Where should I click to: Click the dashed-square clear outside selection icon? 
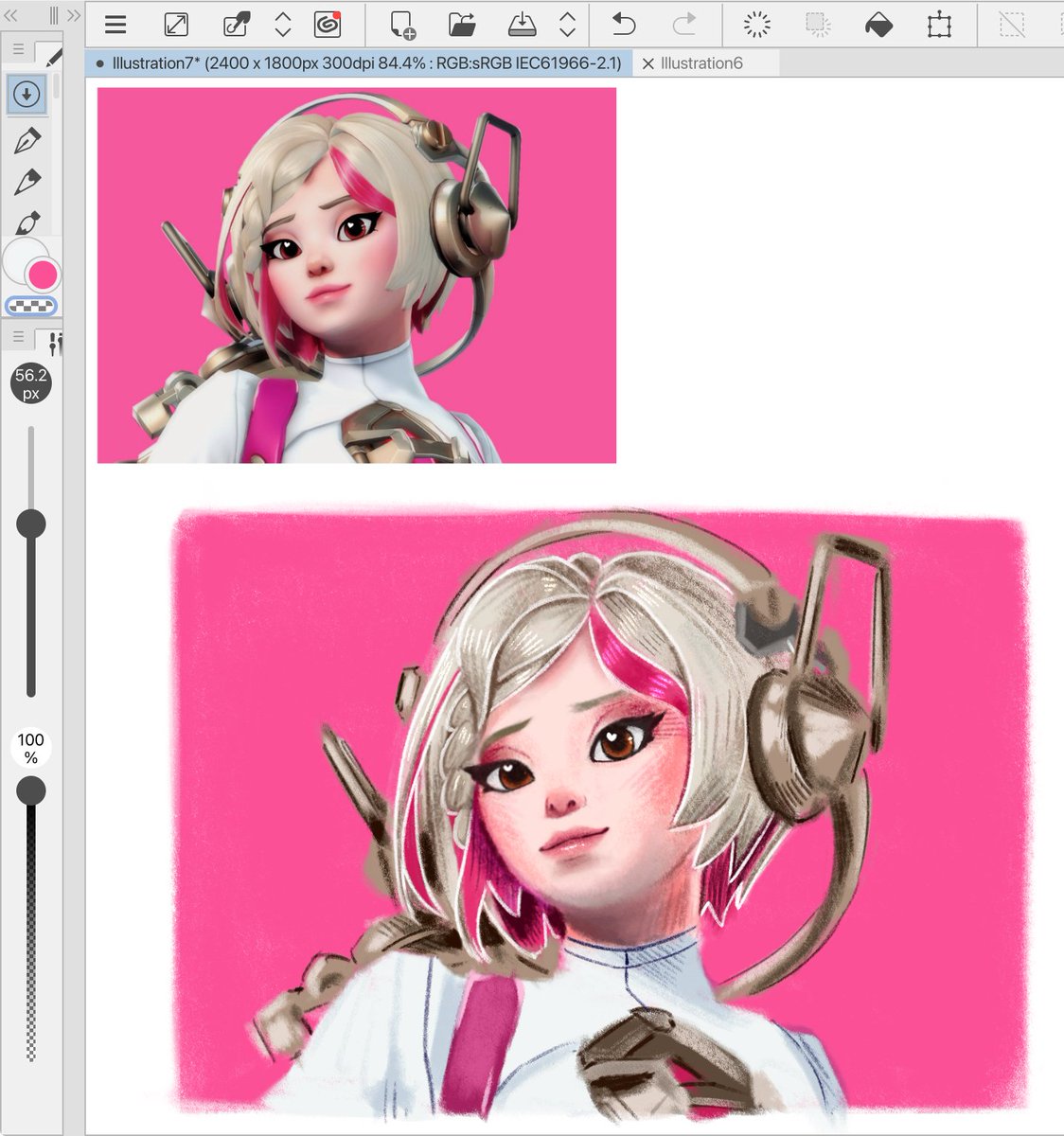pyautogui.click(x=818, y=25)
